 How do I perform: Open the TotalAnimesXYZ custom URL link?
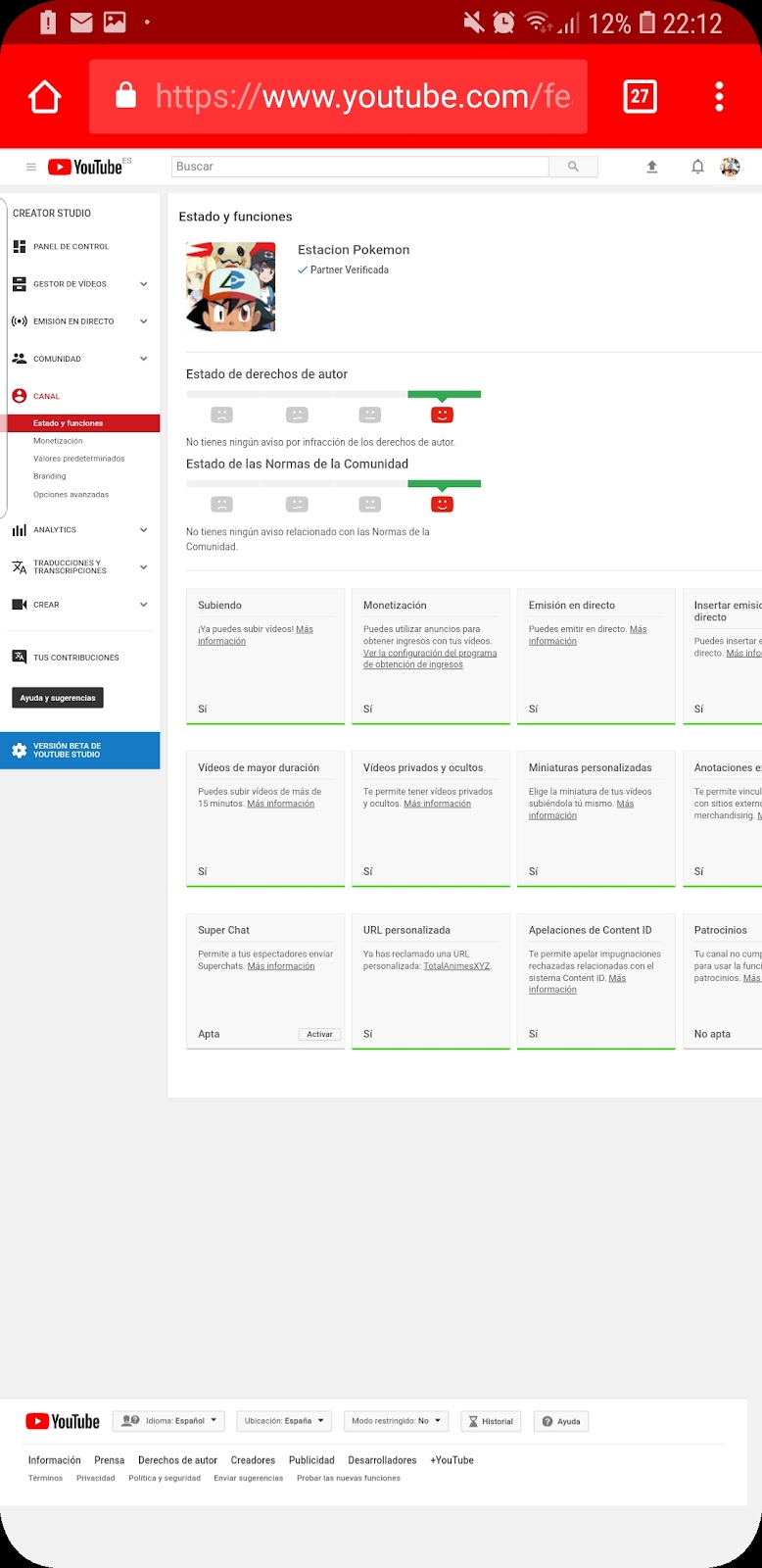point(456,966)
